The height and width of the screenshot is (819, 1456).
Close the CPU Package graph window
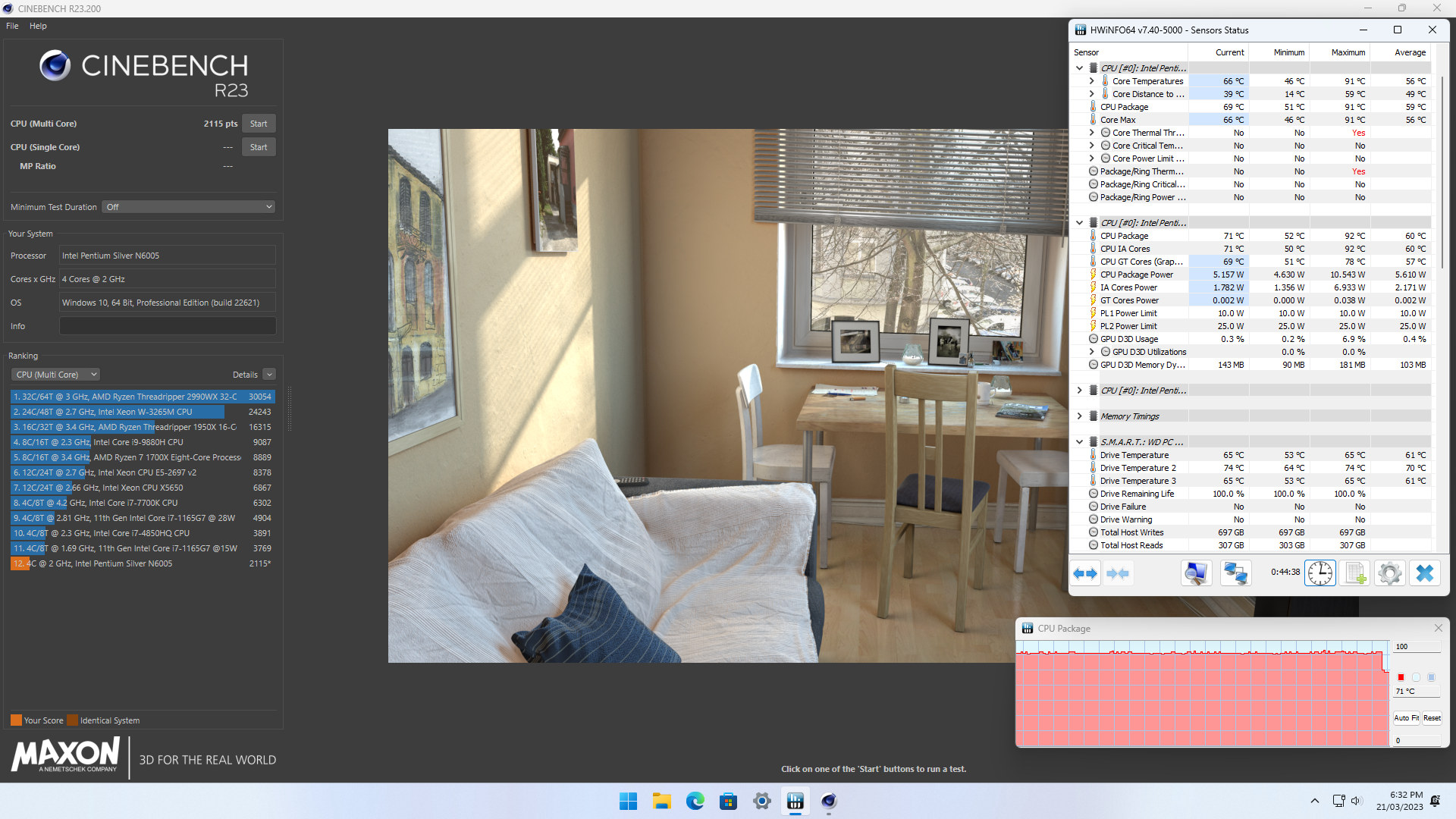[1439, 628]
